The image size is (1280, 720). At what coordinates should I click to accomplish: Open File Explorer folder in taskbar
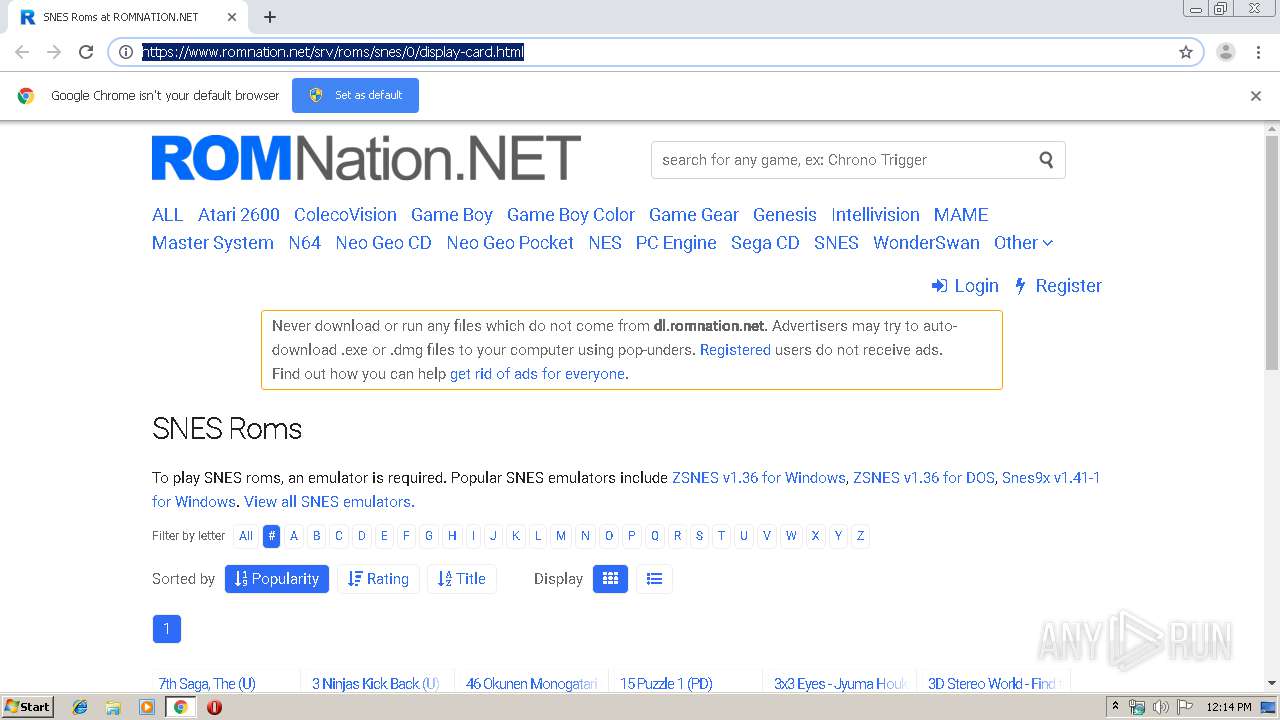pos(113,707)
